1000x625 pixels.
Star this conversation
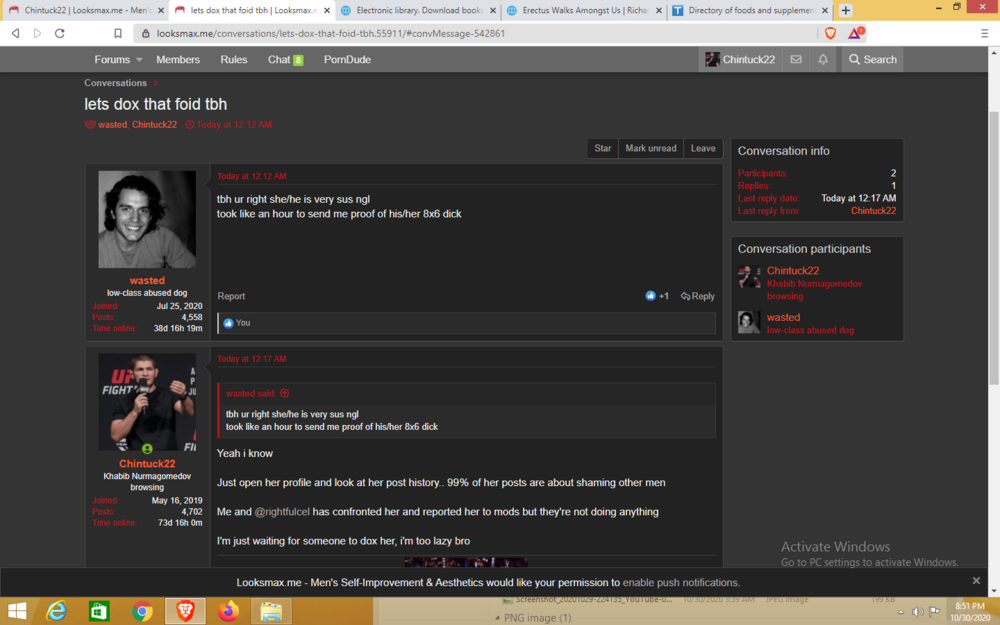(x=603, y=148)
